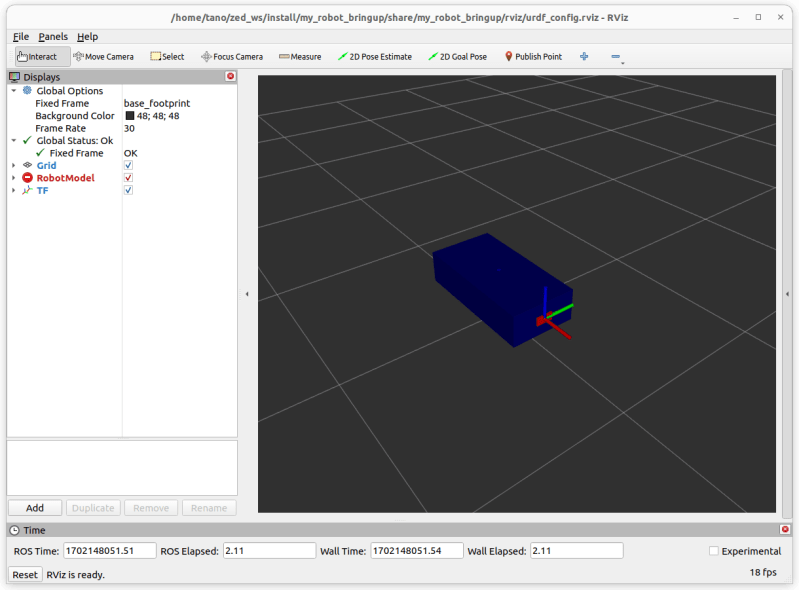Image resolution: width=799 pixels, height=590 pixels.
Task: Click the Background Color black swatch
Action: (x=130, y=116)
